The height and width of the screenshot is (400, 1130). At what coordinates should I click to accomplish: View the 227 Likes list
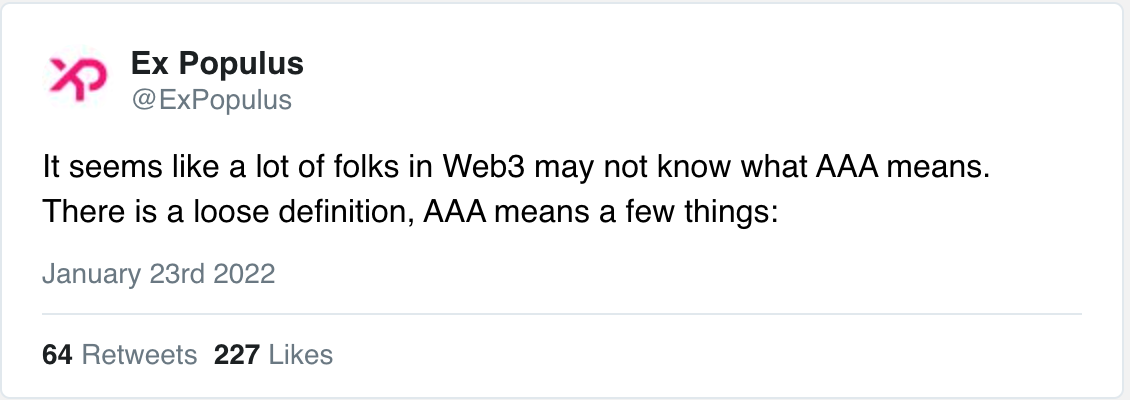pyautogui.click(x=273, y=355)
